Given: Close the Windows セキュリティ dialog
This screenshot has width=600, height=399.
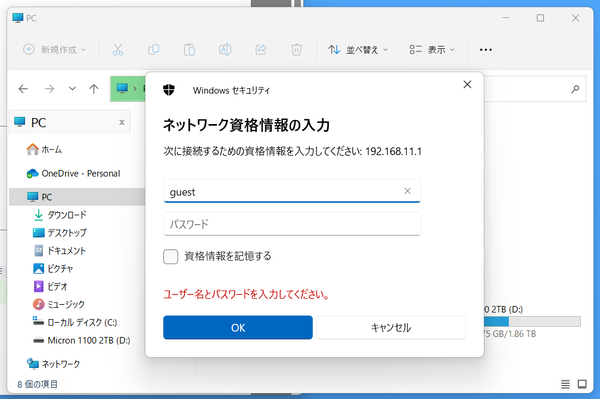Looking at the screenshot, I should [467, 85].
